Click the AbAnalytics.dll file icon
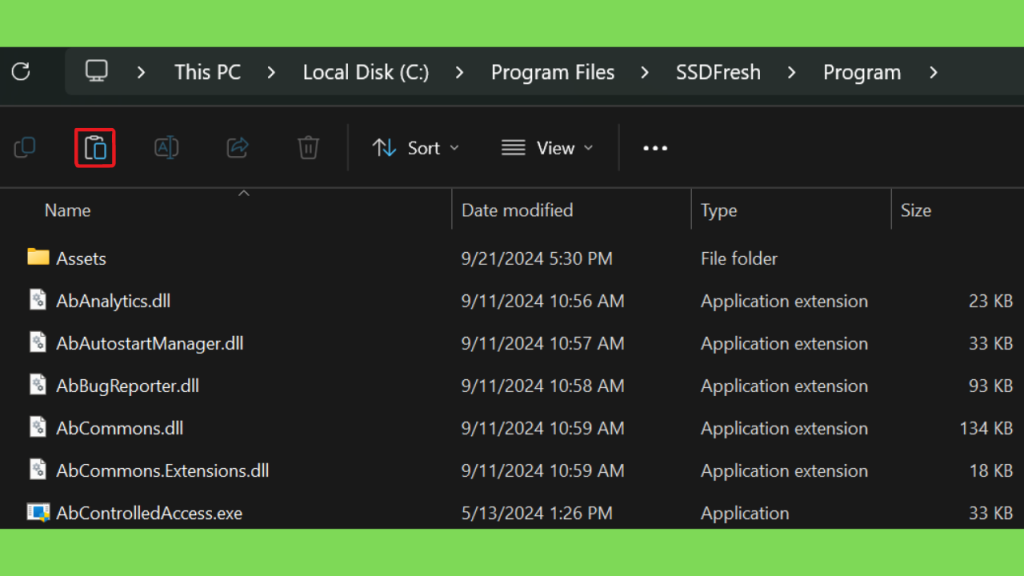The height and width of the screenshot is (576, 1024). [38, 300]
